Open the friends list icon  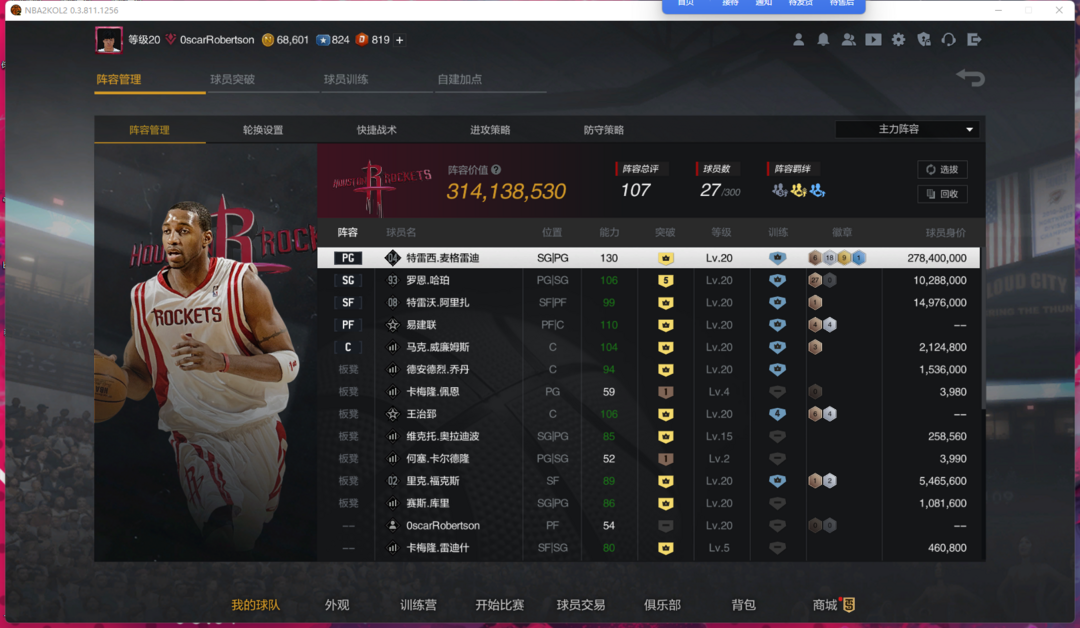click(x=849, y=40)
